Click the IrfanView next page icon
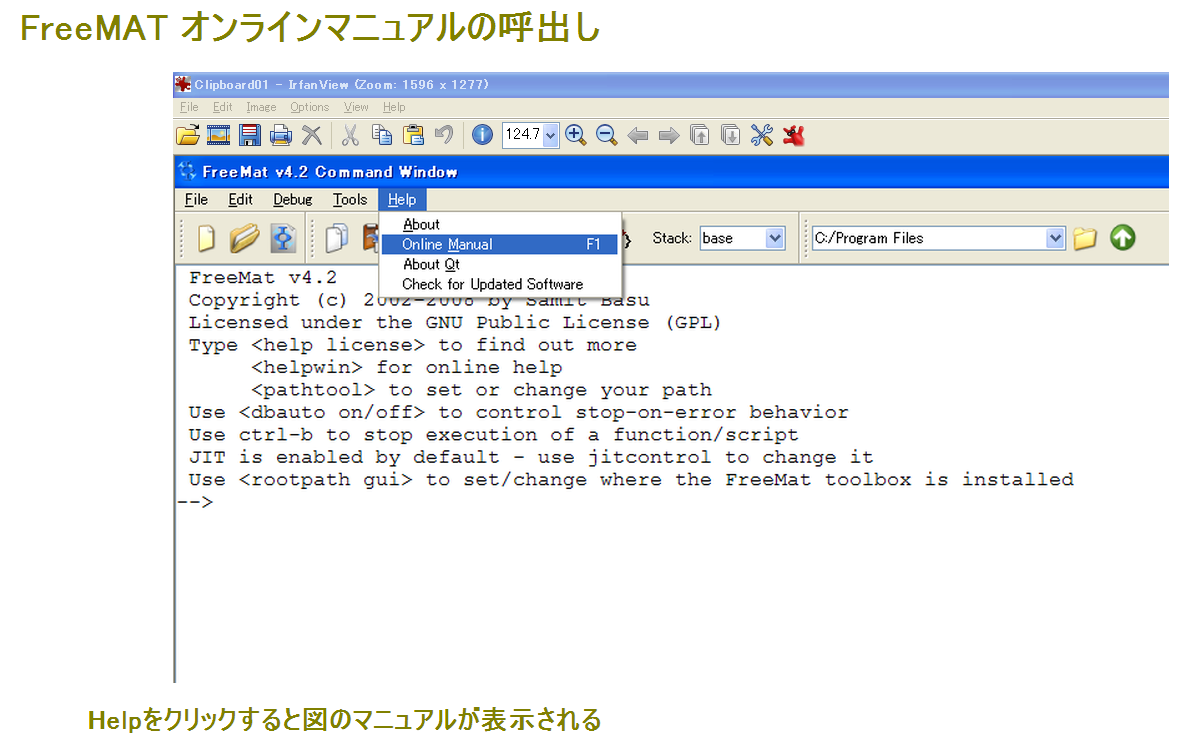This screenshot has height=746, width=1184. 731,135
